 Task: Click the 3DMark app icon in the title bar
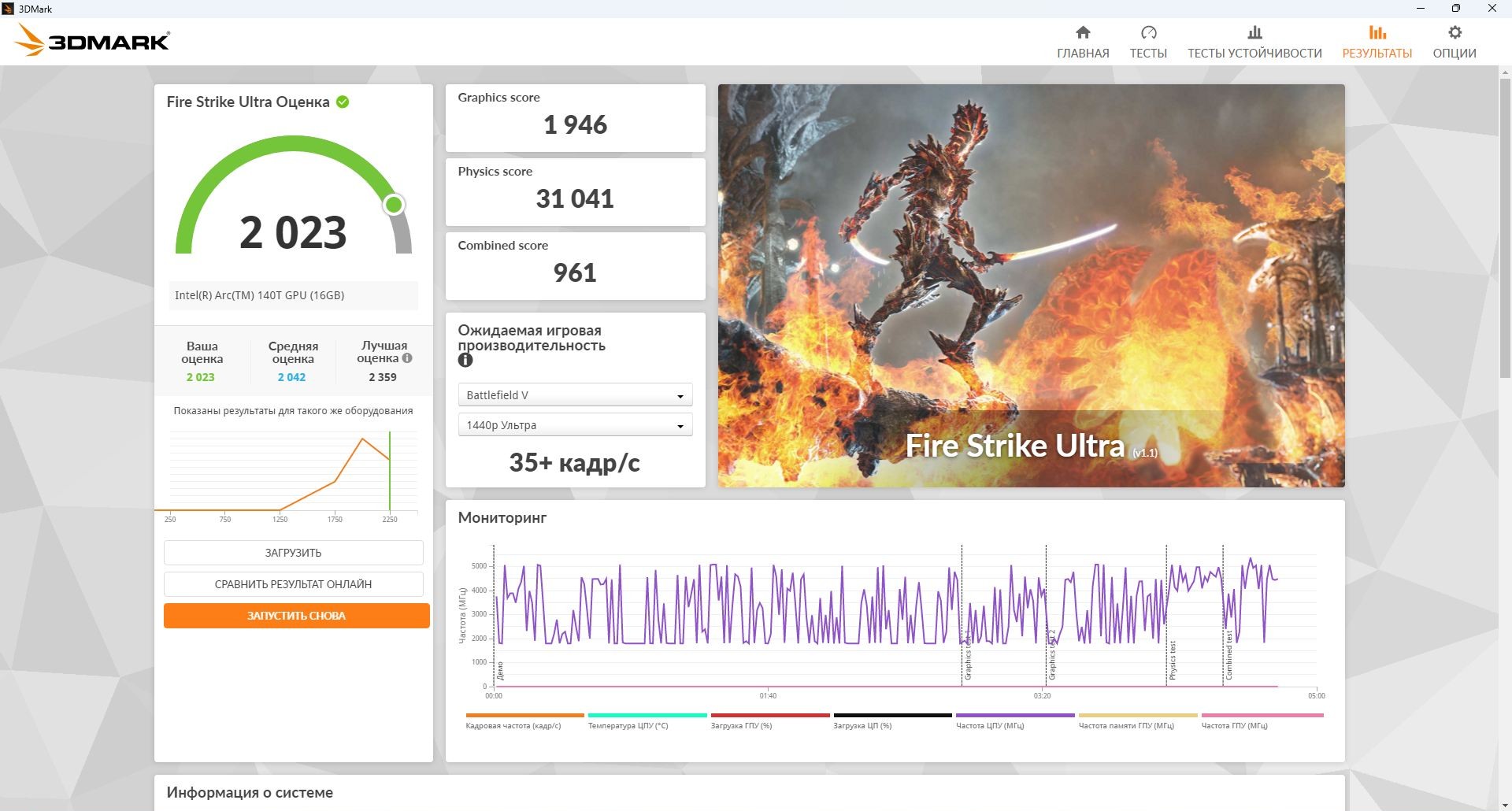(x=8, y=9)
